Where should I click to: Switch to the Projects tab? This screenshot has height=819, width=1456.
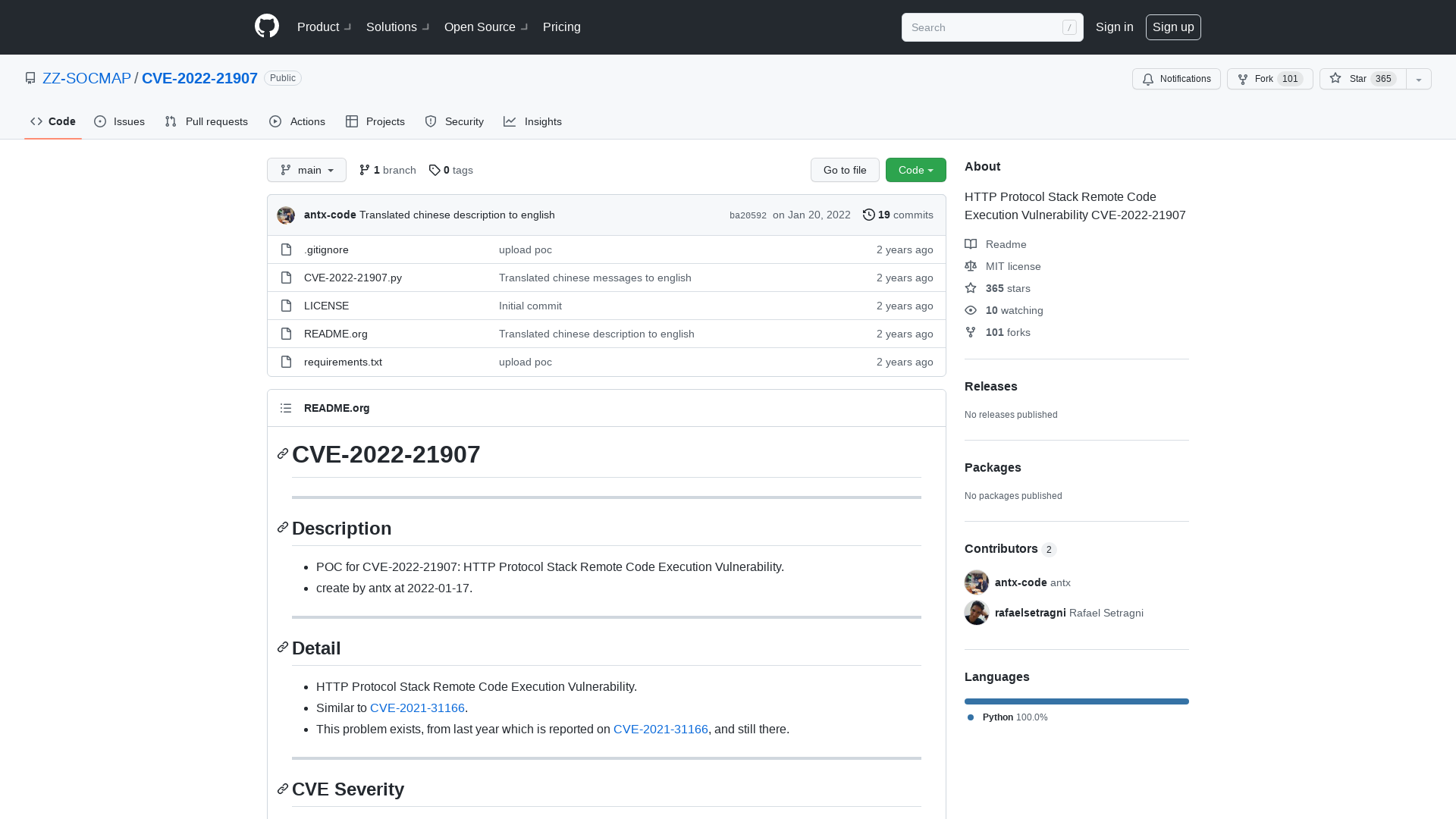tap(375, 121)
